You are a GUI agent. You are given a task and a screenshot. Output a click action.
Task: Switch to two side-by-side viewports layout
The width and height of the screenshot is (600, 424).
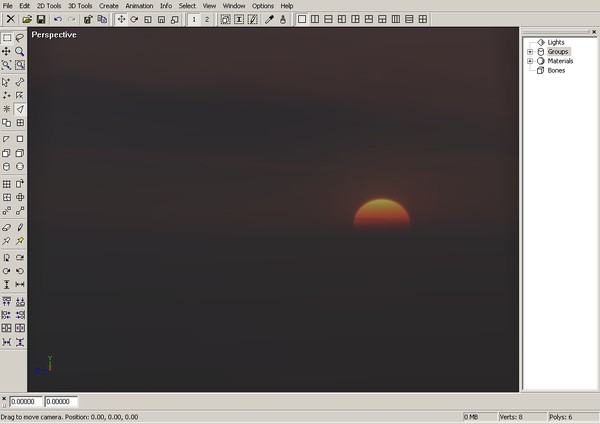[x=315, y=19]
